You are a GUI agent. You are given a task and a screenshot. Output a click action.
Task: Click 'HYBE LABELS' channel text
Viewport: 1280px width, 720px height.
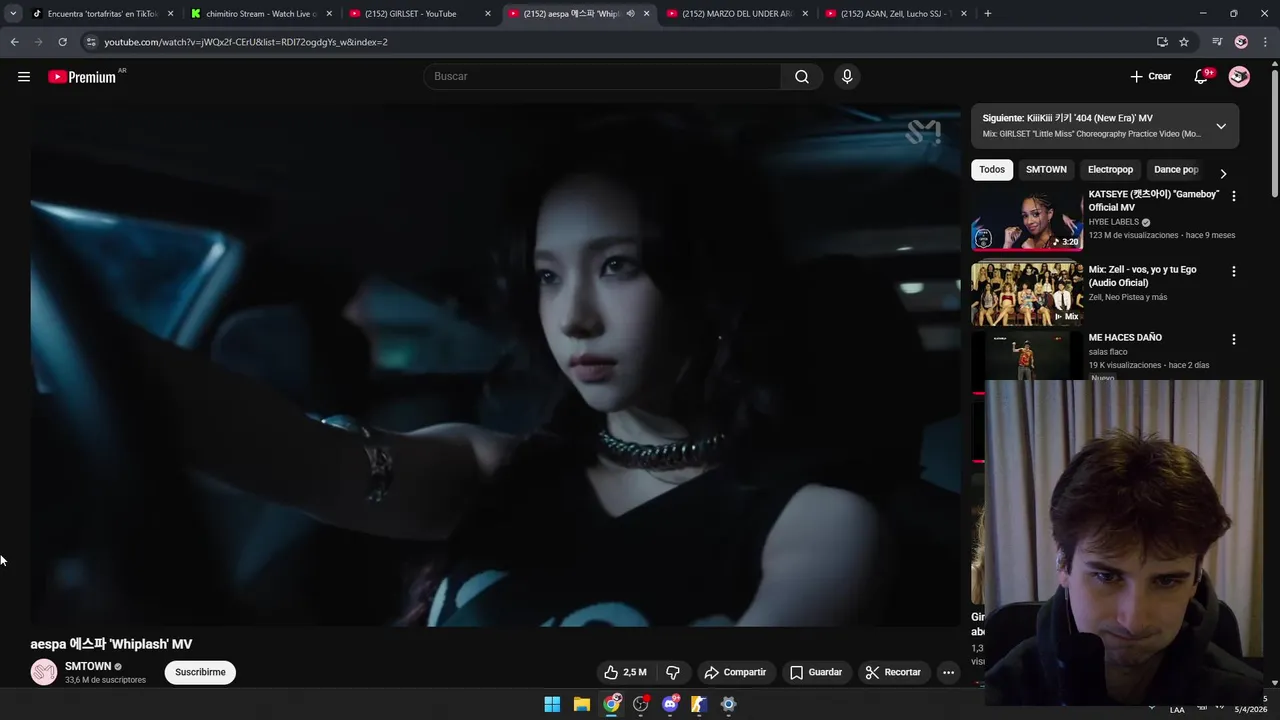(1114, 222)
